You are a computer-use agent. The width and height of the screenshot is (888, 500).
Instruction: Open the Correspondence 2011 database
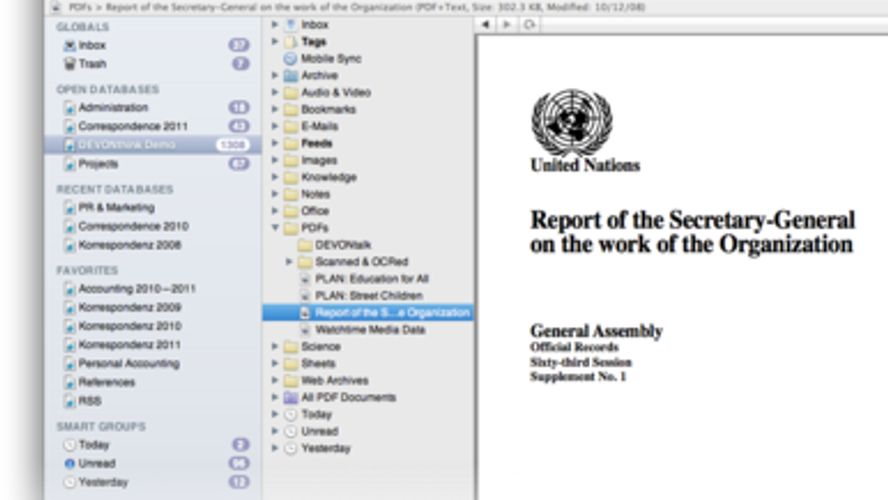[x=132, y=127]
